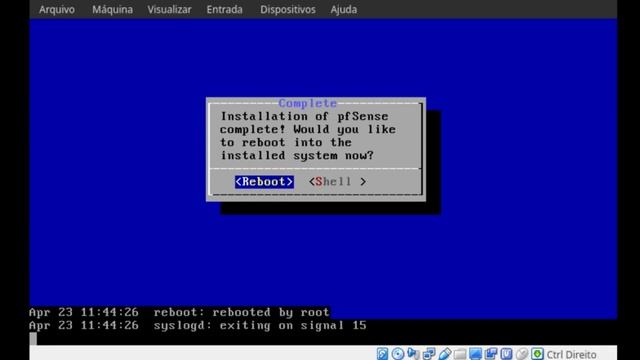Click the Ctrl Direito host key label
The image size is (640, 360).
571,354
